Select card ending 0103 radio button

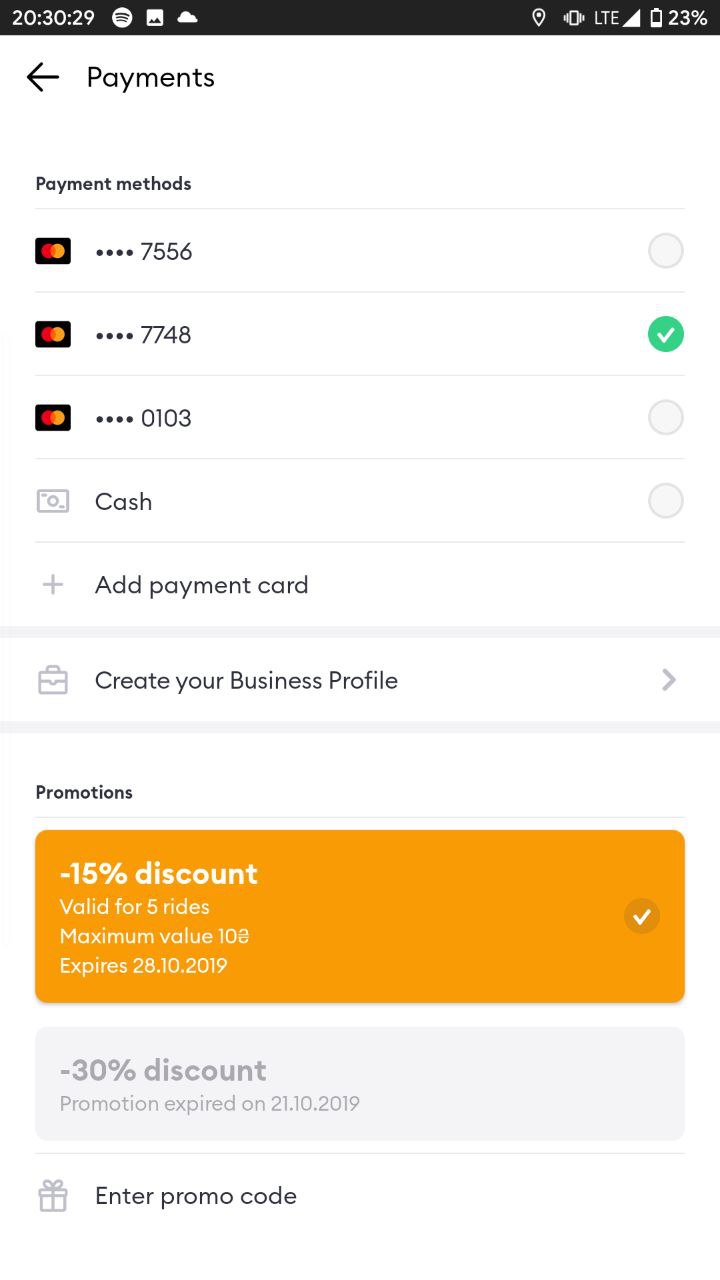point(665,418)
